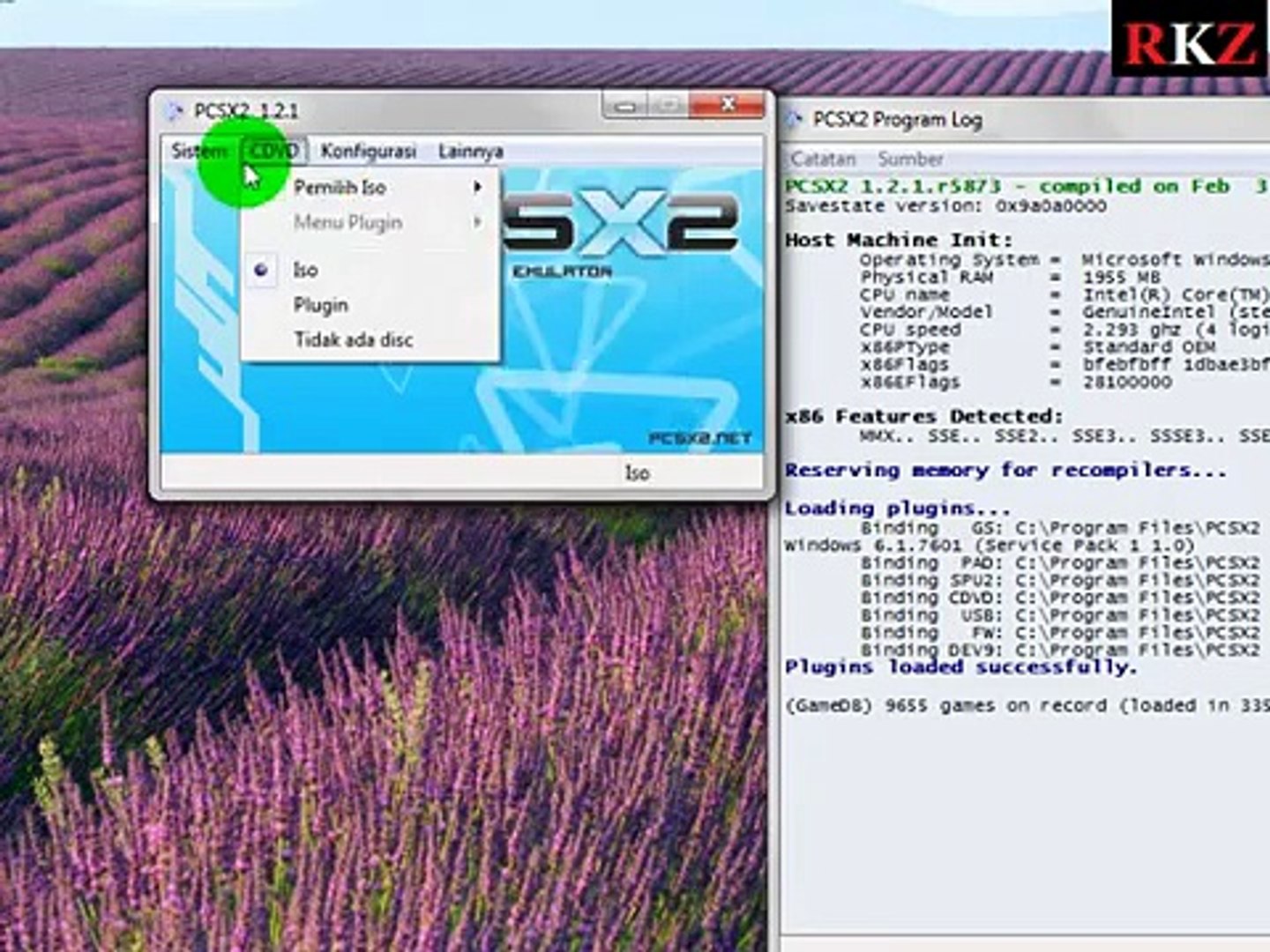Viewport: 1270px width, 952px height.
Task: Click the 'x86Flags' log label
Action: tap(904, 365)
